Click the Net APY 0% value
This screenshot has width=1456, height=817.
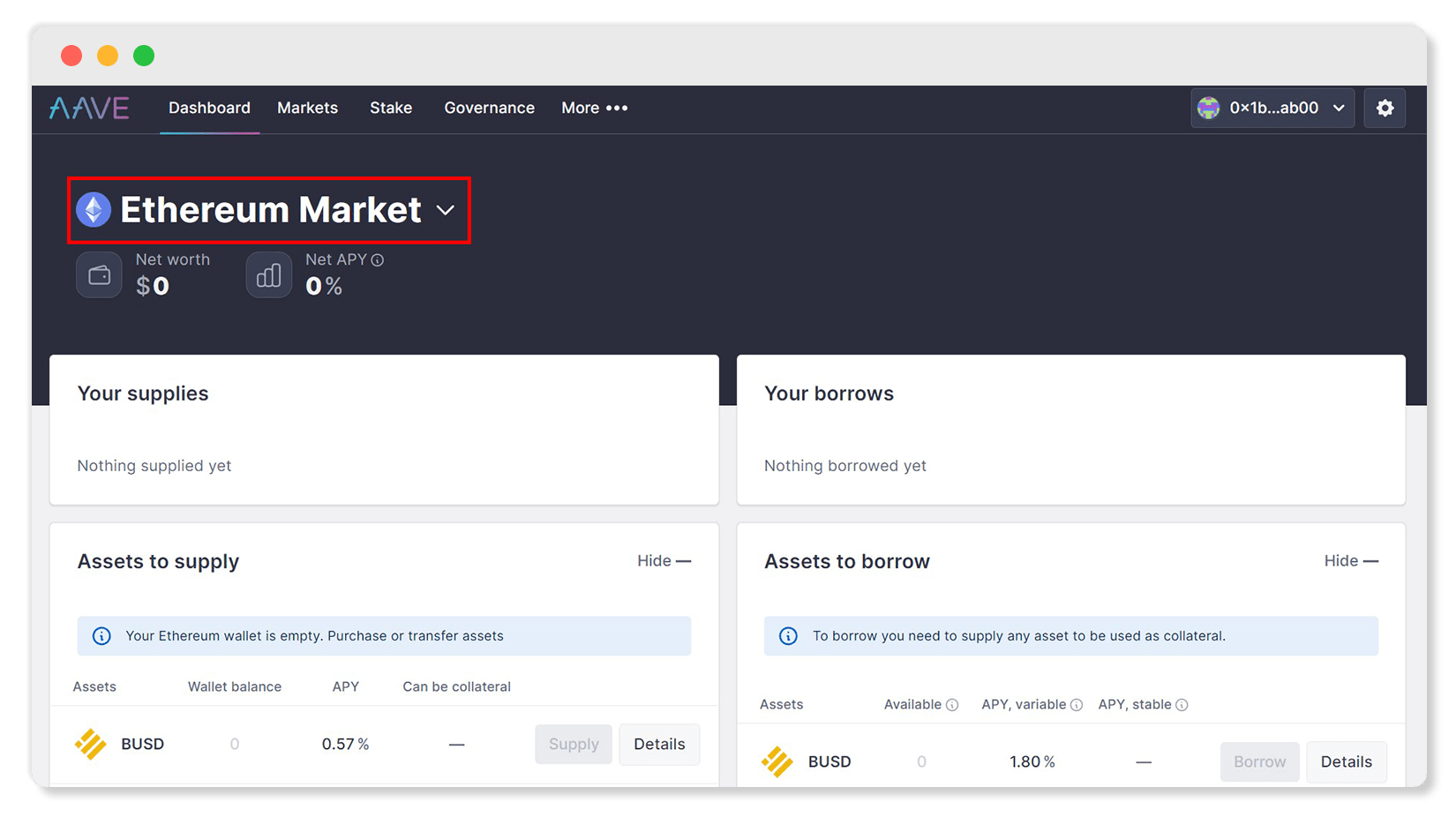(324, 286)
